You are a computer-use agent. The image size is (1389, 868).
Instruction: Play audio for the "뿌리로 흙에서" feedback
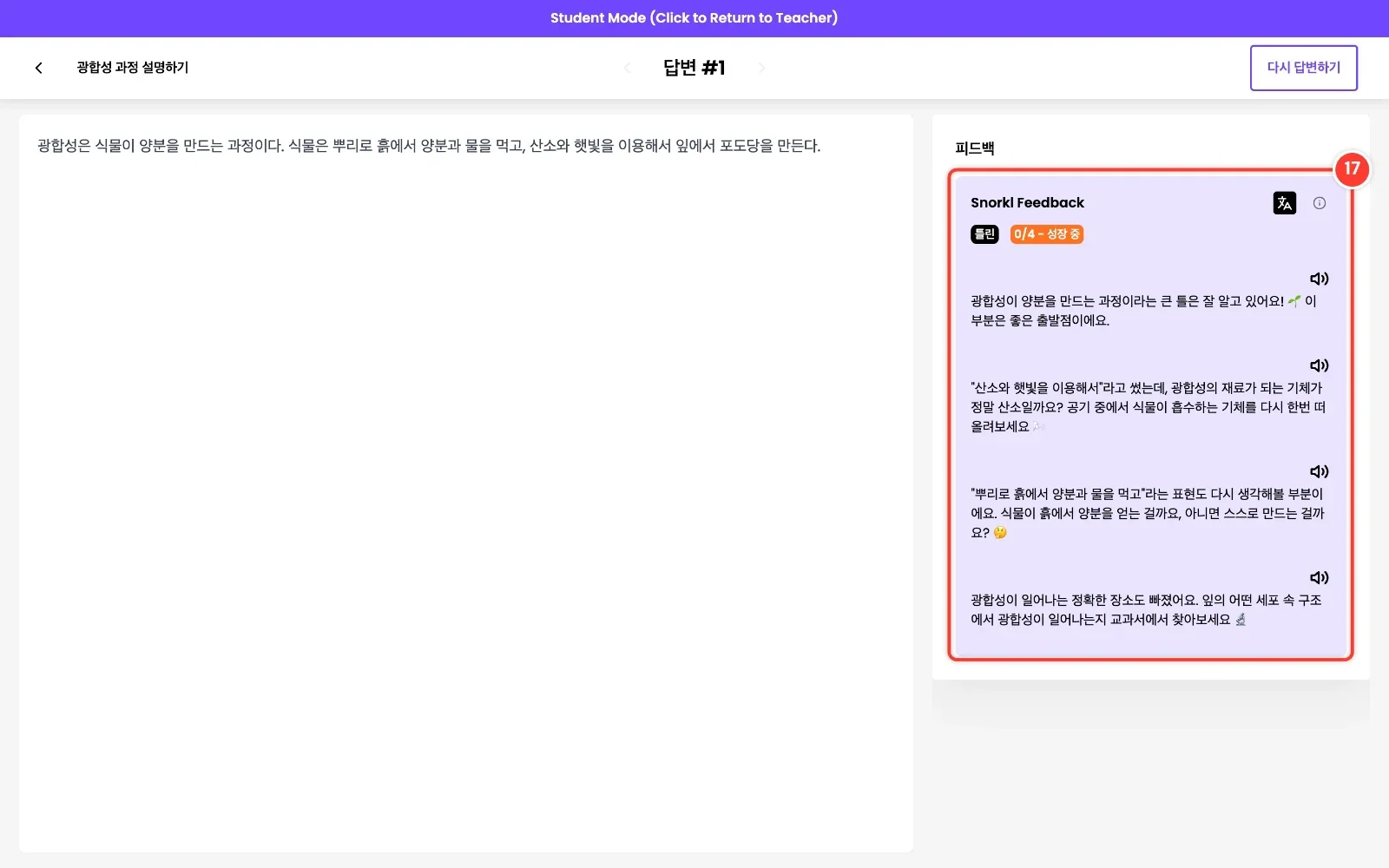pyautogui.click(x=1320, y=471)
